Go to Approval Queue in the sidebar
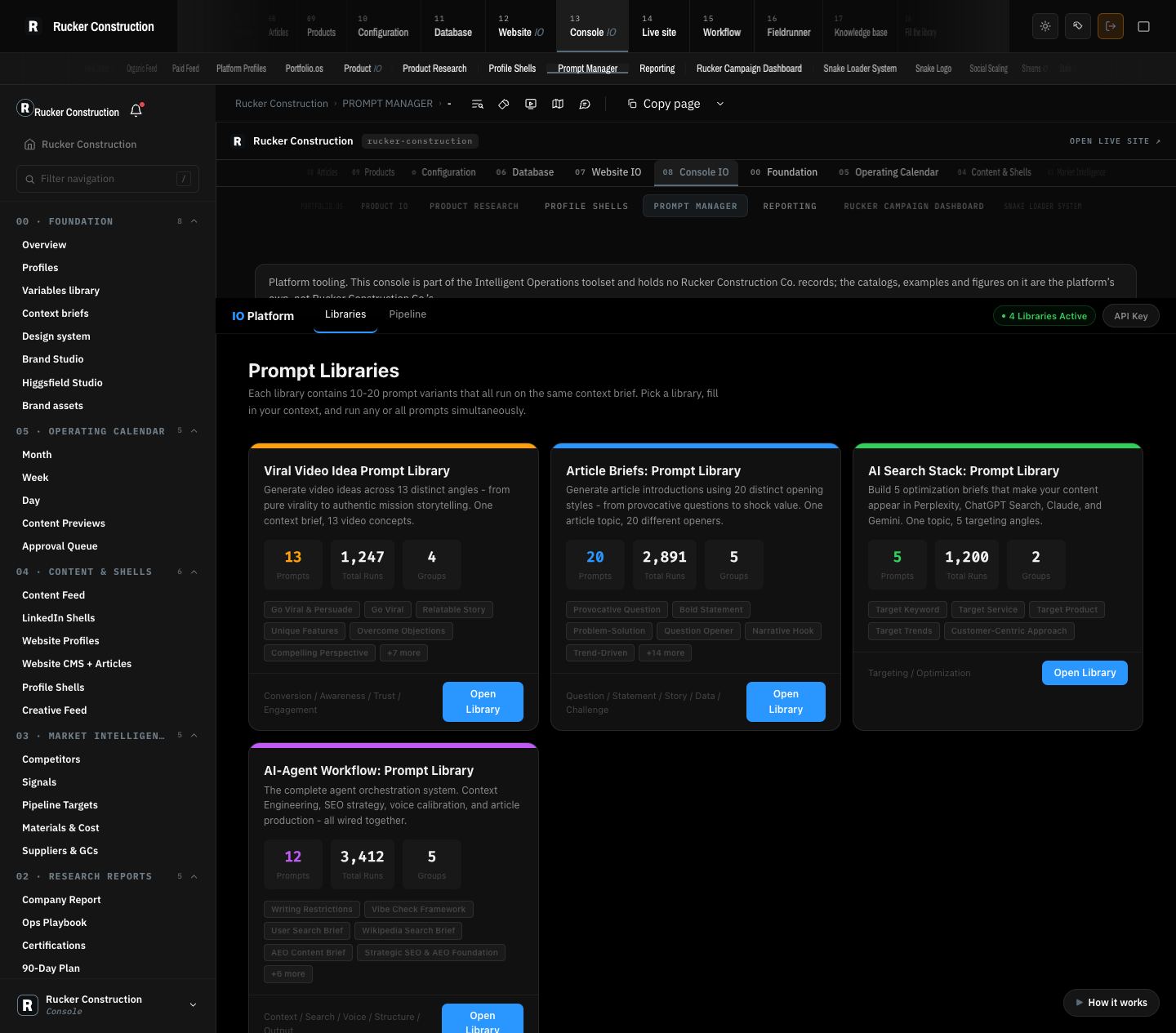The height and width of the screenshot is (1033, 1176). pyautogui.click(x=60, y=546)
